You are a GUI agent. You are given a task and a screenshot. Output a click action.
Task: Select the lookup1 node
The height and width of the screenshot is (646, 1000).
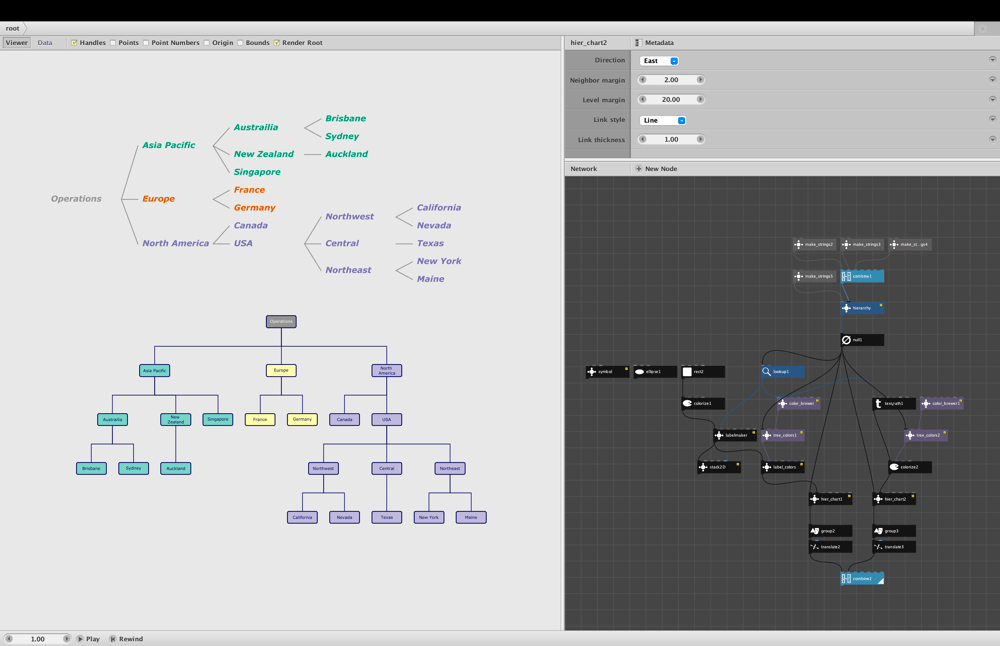[x=783, y=372]
